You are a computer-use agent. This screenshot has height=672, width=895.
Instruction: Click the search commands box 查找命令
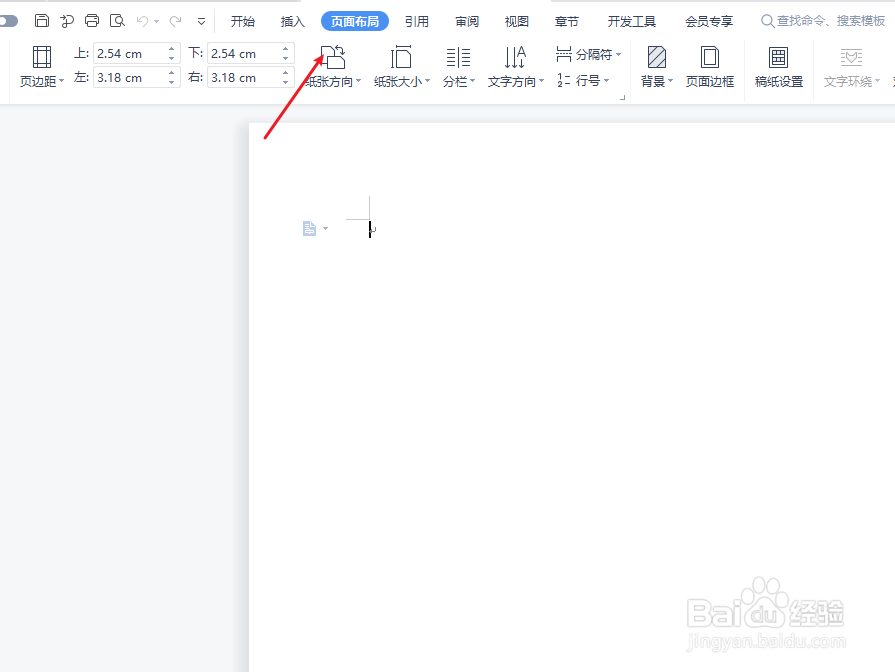pyautogui.click(x=823, y=21)
